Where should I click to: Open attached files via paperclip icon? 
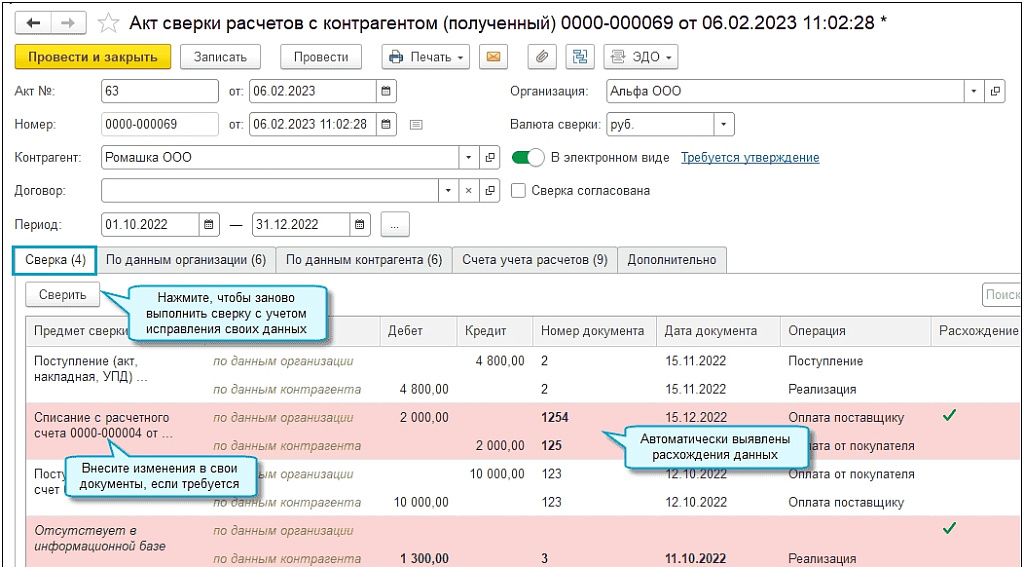click(x=541, y=57)
